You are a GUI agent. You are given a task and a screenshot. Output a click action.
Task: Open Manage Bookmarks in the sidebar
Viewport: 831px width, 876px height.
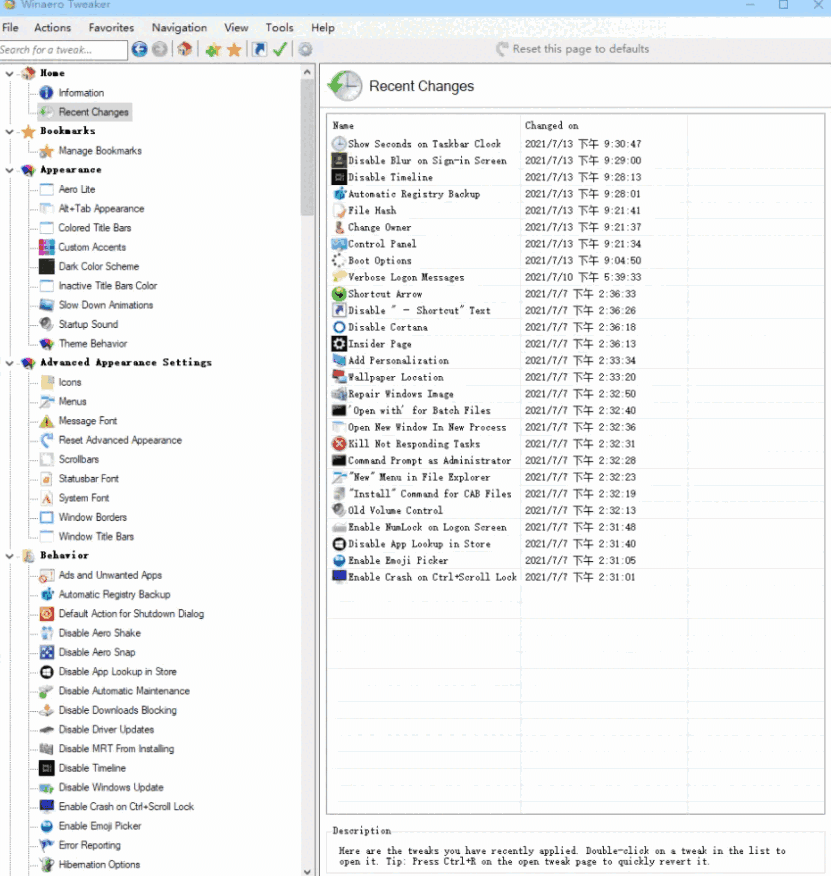coord(99,151)
